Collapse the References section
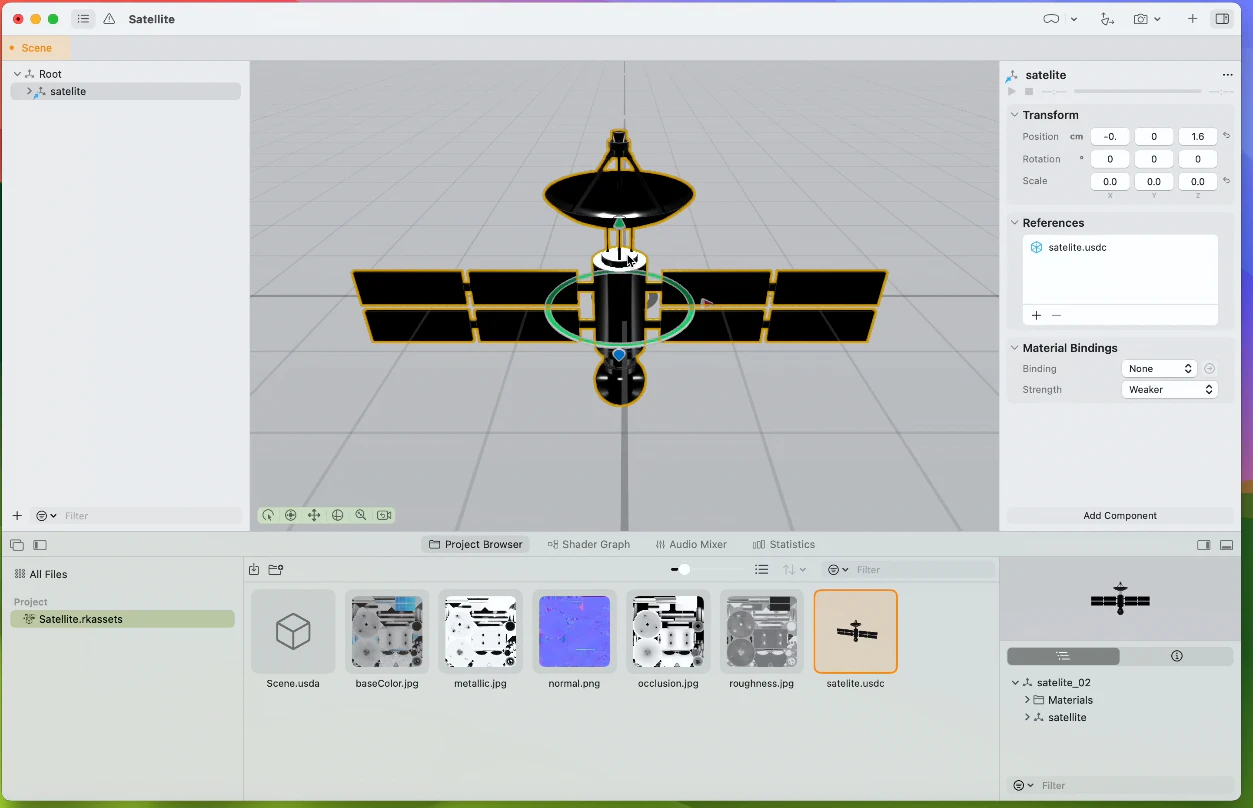1253x808 pixels. 1014,223
